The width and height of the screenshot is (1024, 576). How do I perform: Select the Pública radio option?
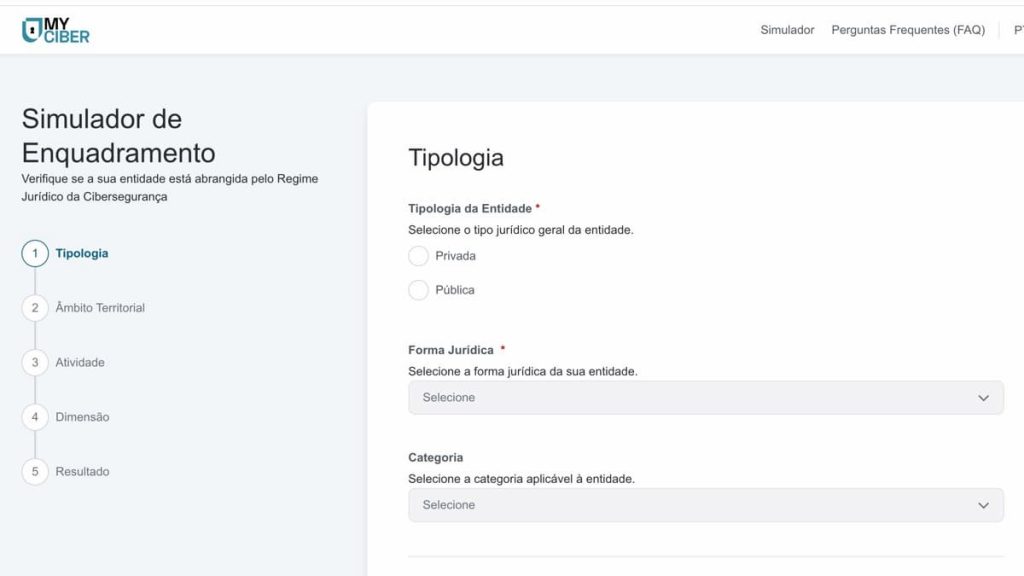coord(419,290)
